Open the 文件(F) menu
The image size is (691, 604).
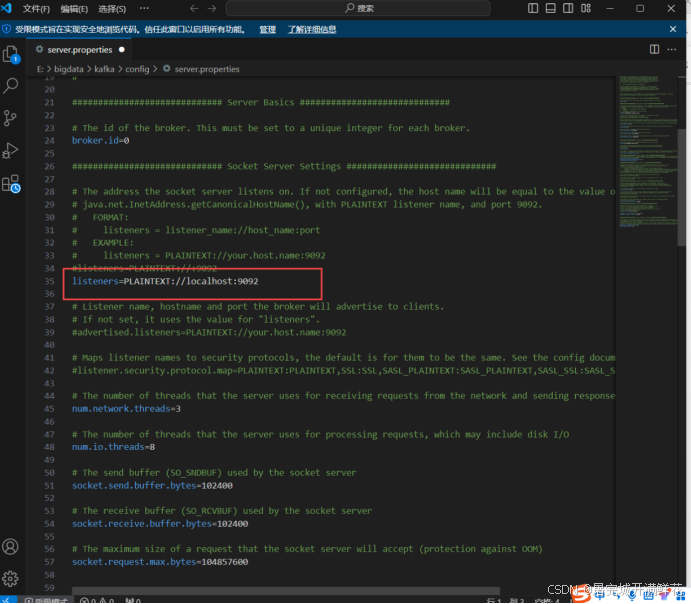click(x=36, y=8)
